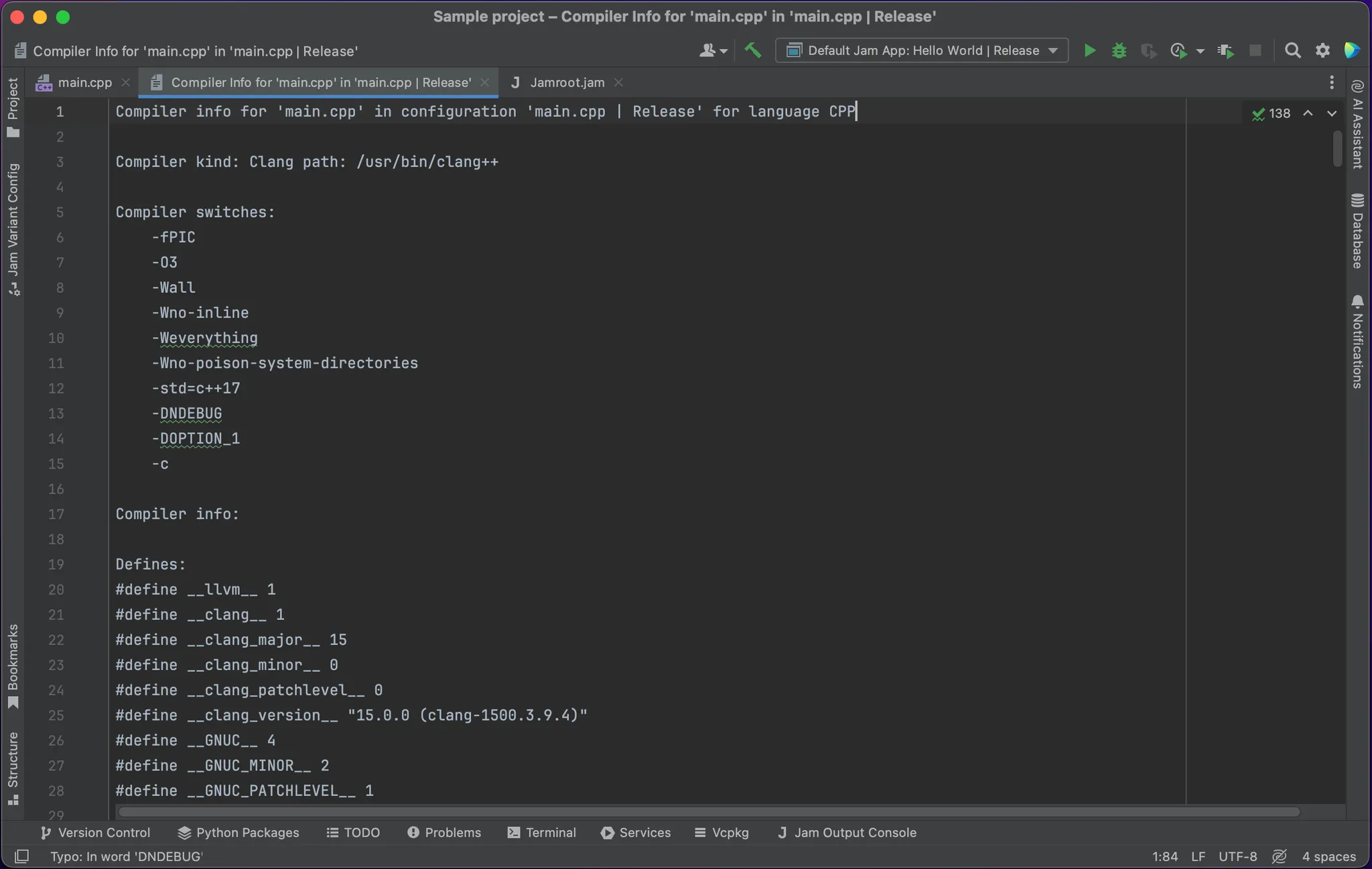The width and height of the screenshot is (1372, 869).
Task: Go to next highlighted problem arrow
Action: [1332, 113]
